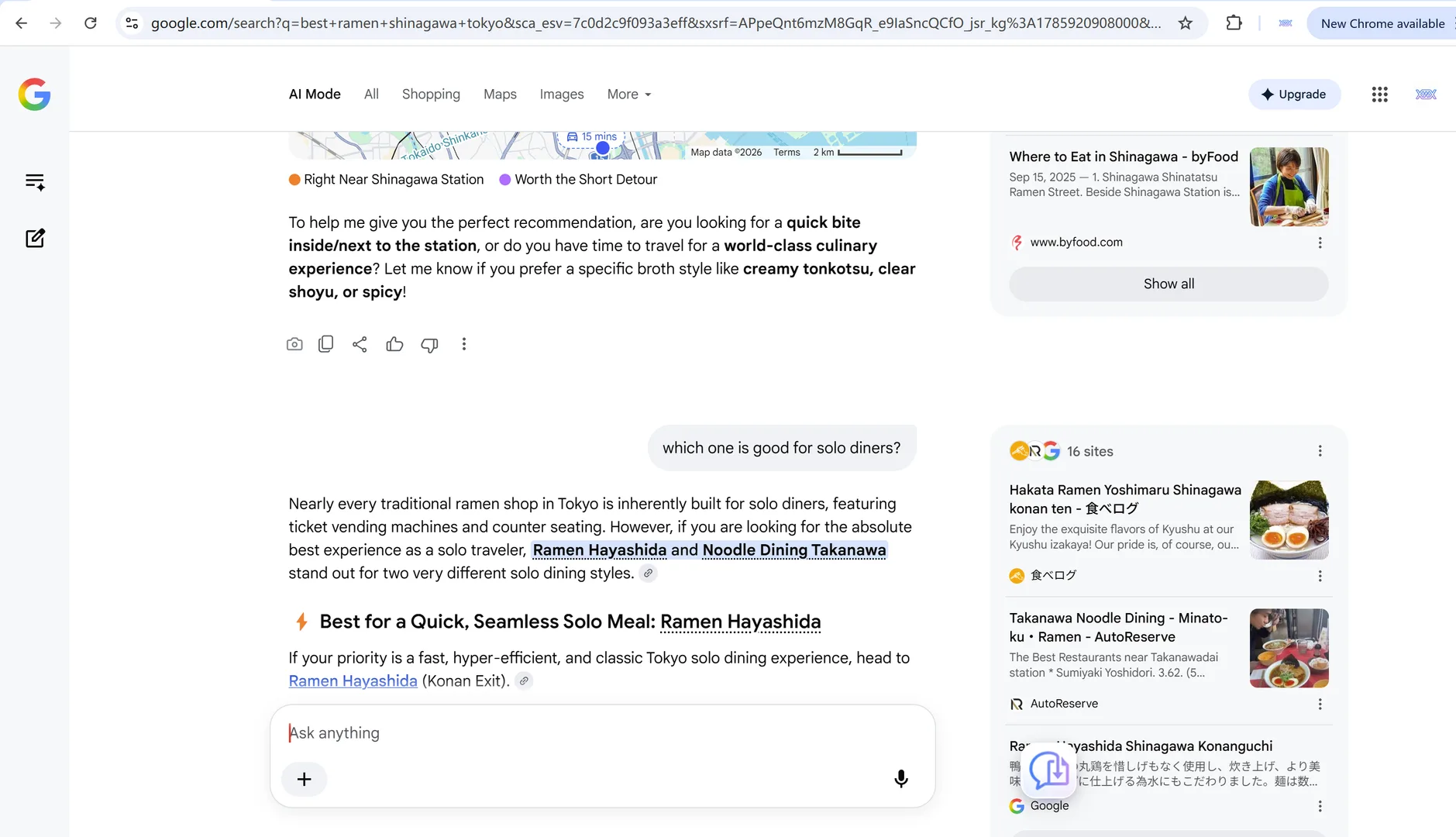Click the 'Right Near Shinagawa Station' legend
Image resolution: width=1456 pixels, height=837 pixels.
pyautogui.click(x=386, y=180)
